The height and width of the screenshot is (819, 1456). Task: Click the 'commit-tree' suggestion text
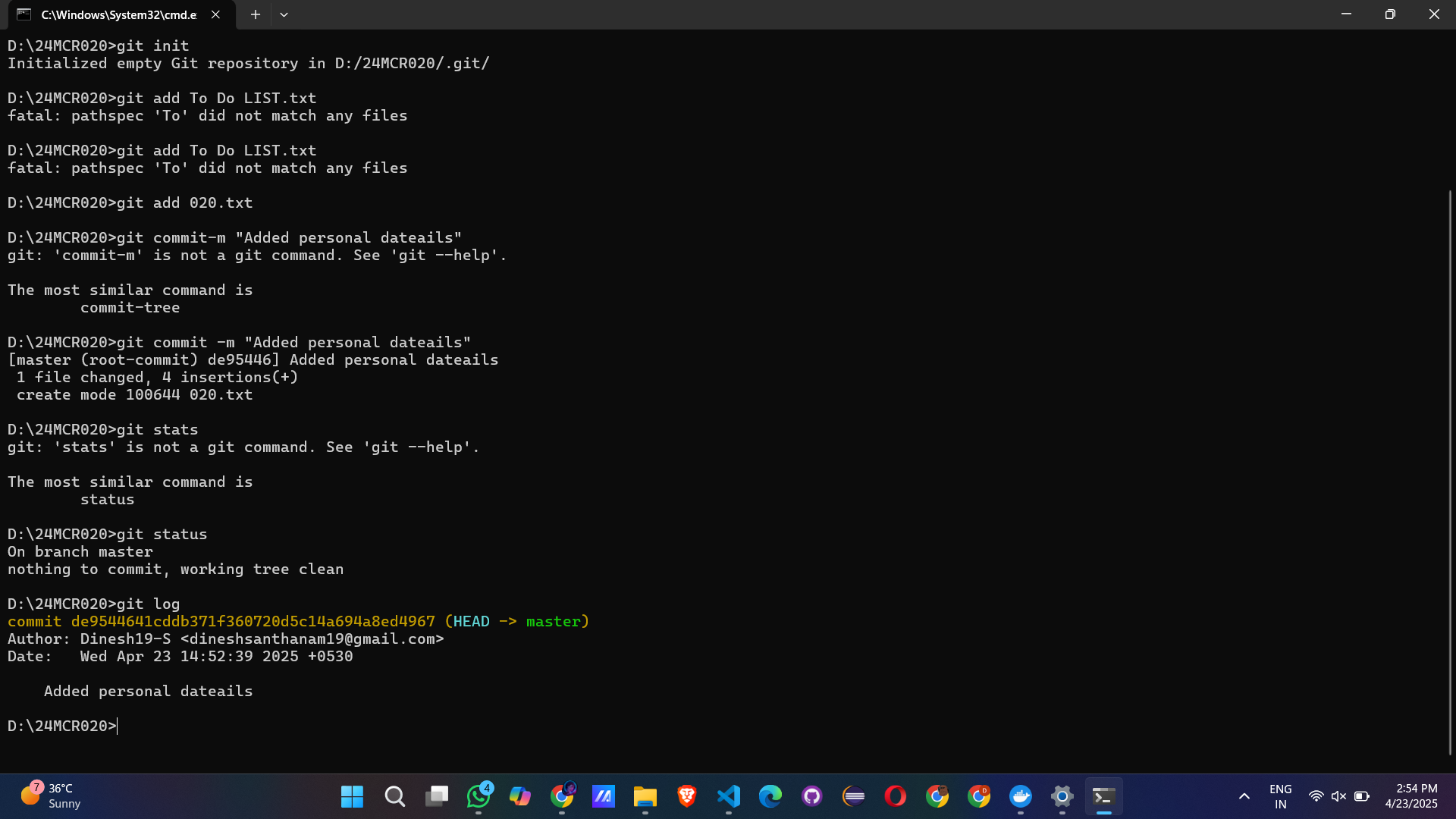click(x=130, y=307)
